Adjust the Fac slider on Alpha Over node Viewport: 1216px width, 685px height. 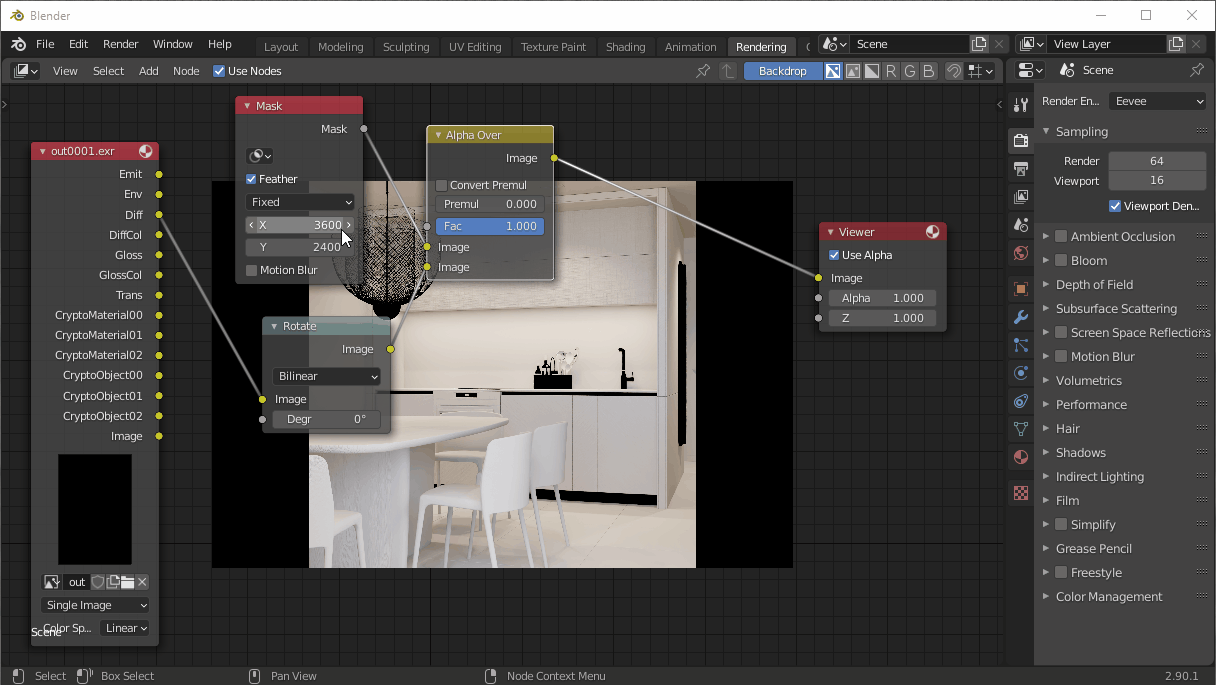pyautogui.click(x=489, y=226)
